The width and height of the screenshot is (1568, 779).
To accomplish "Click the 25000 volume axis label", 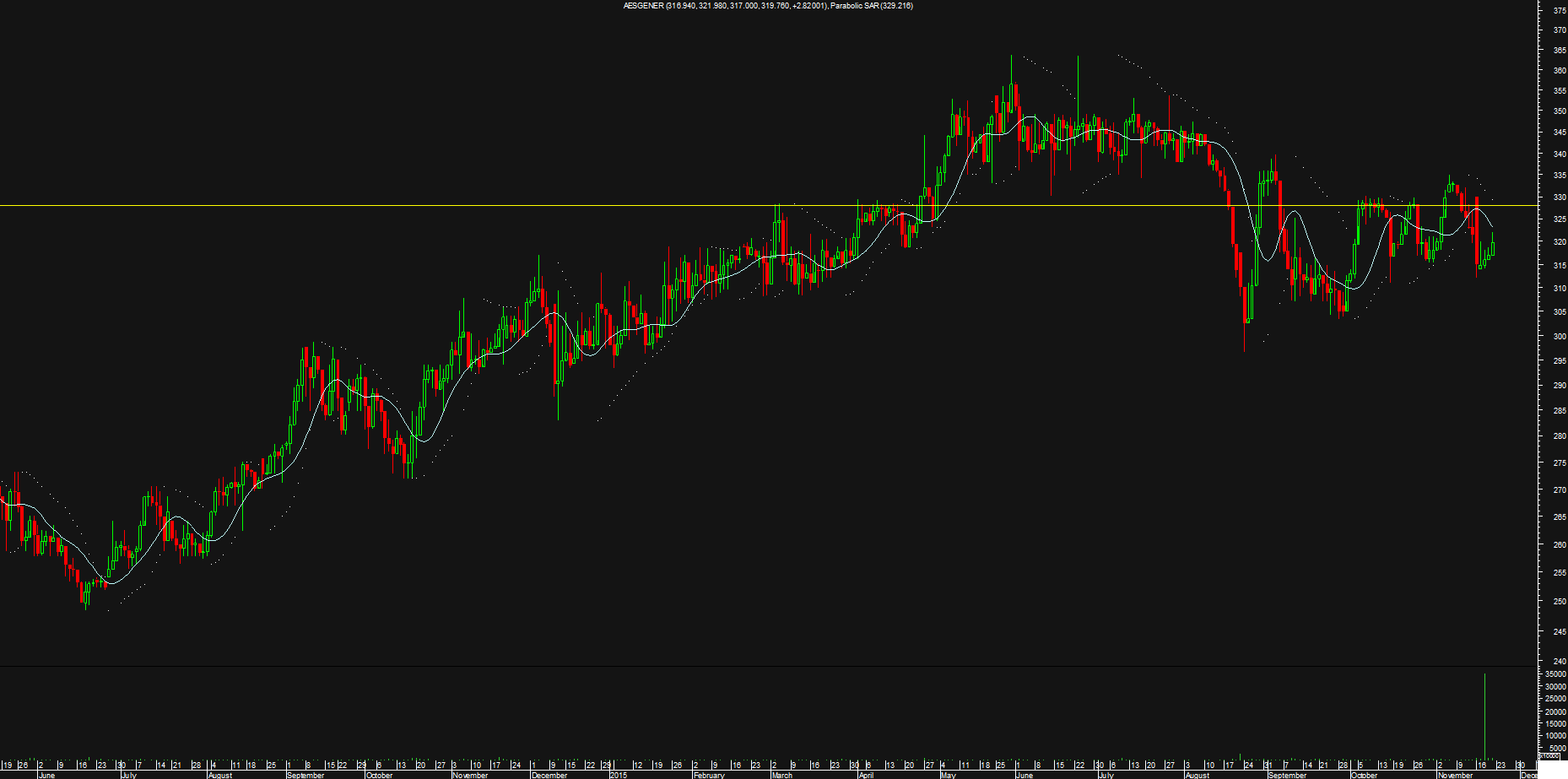I will click(x=1555, y=700).
